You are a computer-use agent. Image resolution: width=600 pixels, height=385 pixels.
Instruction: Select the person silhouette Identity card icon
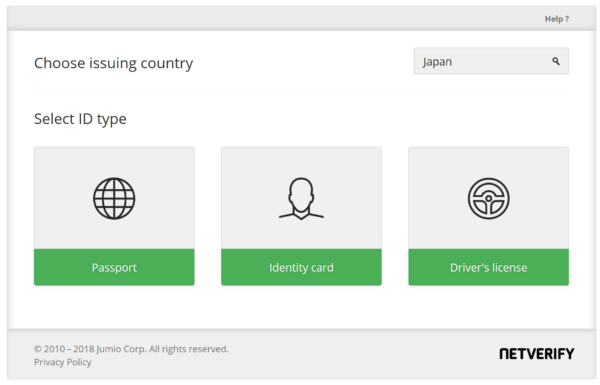click(x=301, y=199)
